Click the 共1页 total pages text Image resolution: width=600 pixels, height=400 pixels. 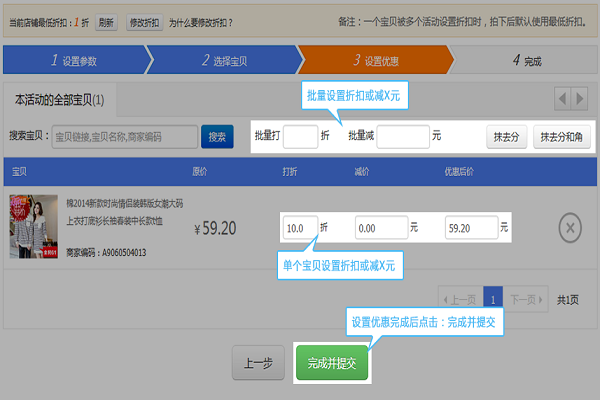click(567, 300)
